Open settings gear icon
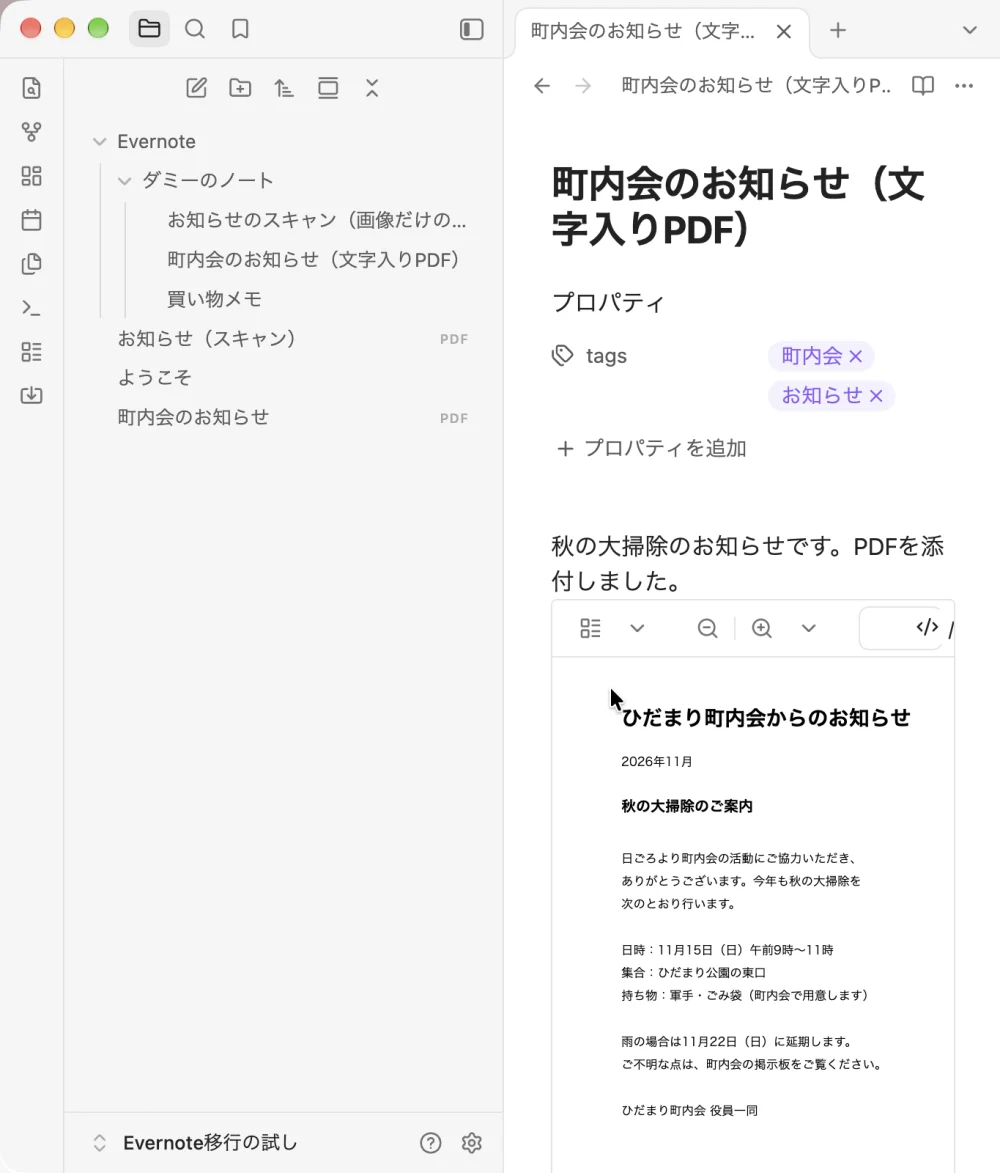This screenshot has height=1173, width=1000. pos(471,1142)
